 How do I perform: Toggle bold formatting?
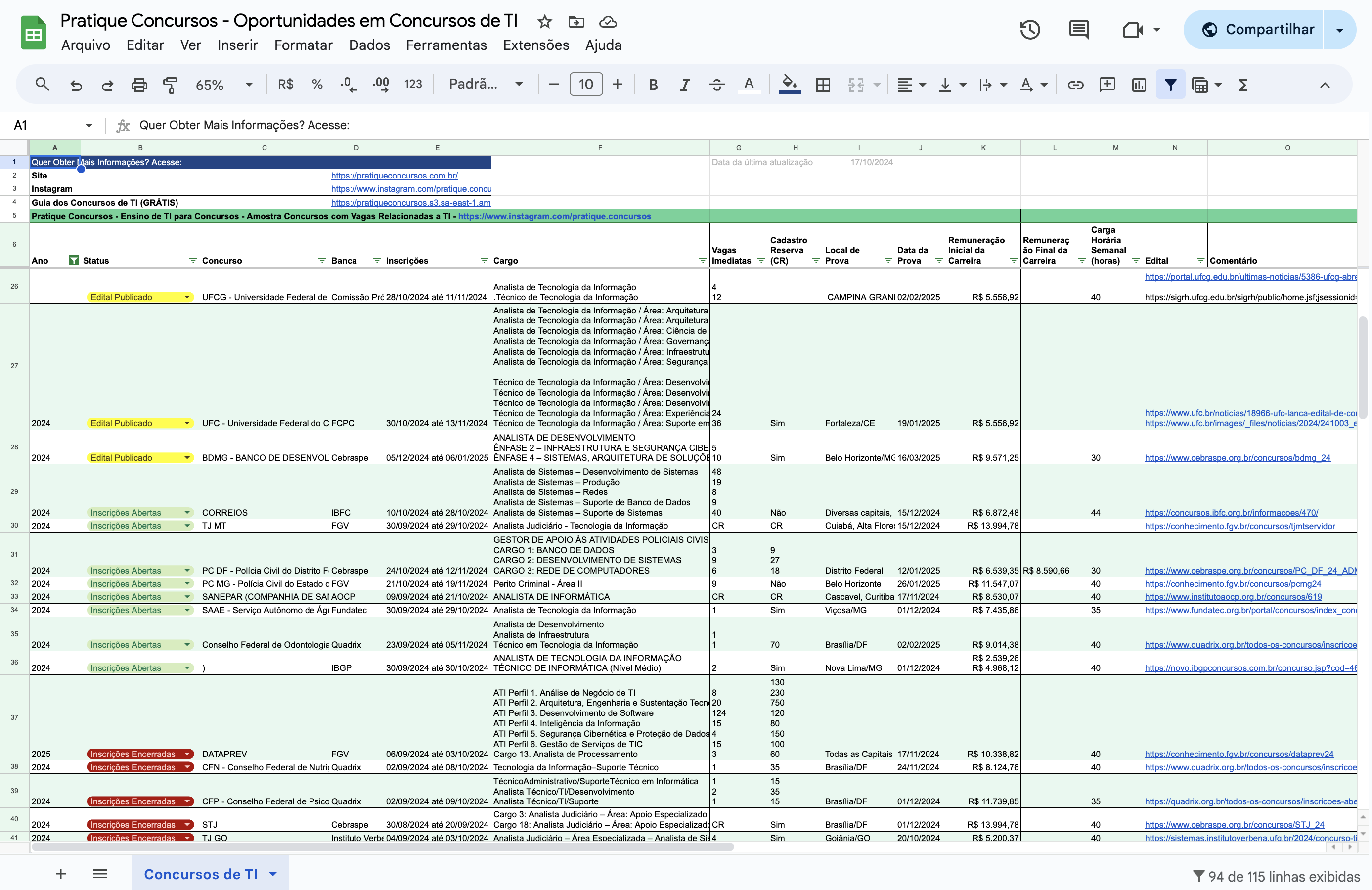click(653, 85)
